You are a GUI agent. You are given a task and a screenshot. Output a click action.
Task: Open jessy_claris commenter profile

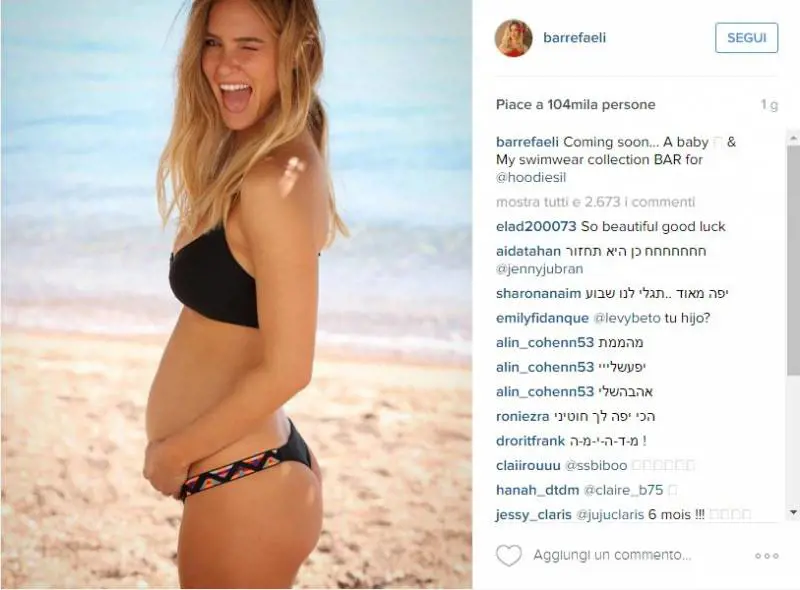pyautogui.click(x=533, y=514)
